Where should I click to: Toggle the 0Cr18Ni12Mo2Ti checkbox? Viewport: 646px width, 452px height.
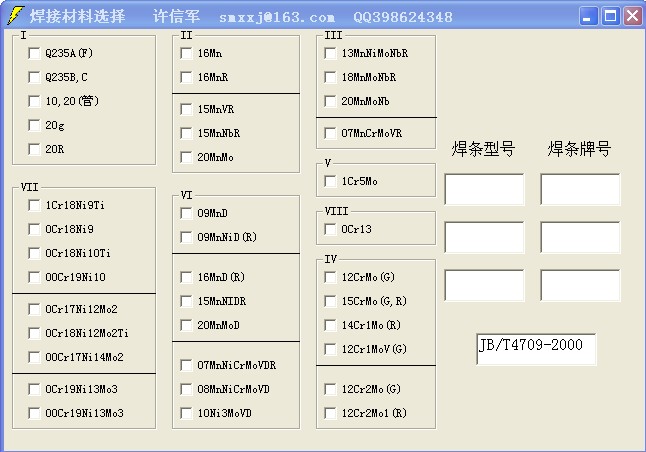click(34, 333)
